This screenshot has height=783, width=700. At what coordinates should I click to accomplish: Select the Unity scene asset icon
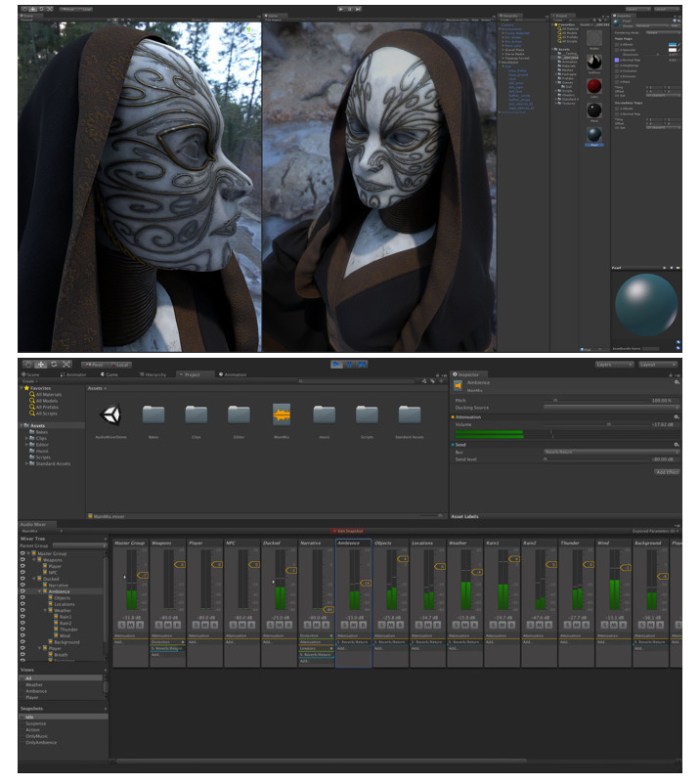click(x=110, y=414)
